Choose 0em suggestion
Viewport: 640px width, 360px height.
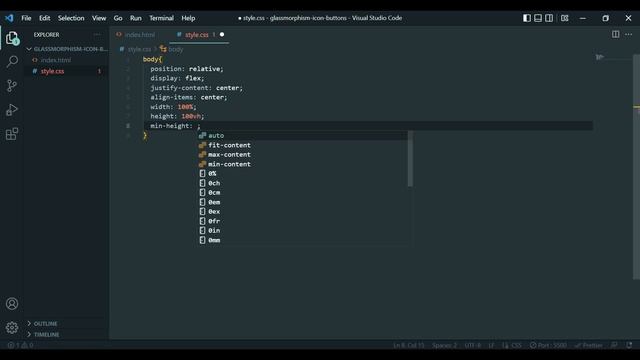click(x=302, y=202)
